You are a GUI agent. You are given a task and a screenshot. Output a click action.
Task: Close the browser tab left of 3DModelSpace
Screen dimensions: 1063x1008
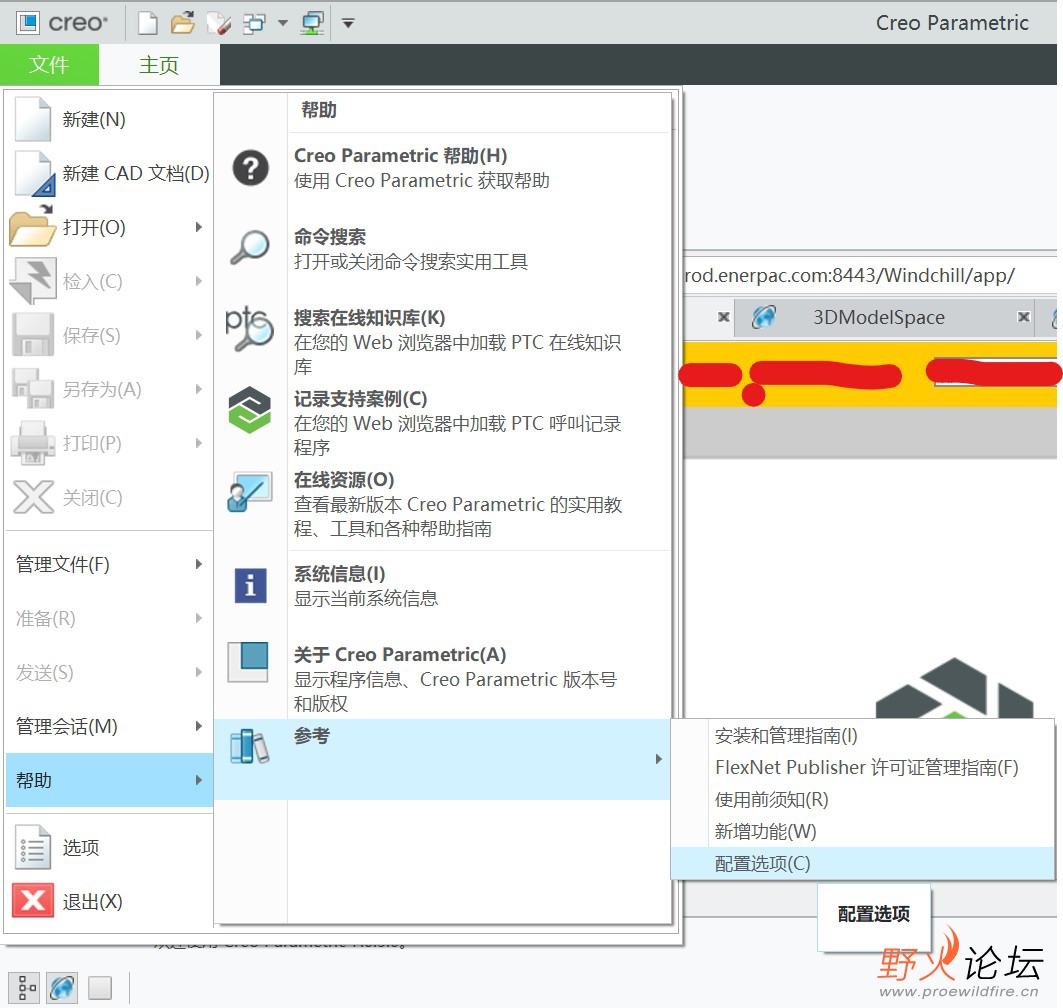point(723,317)
